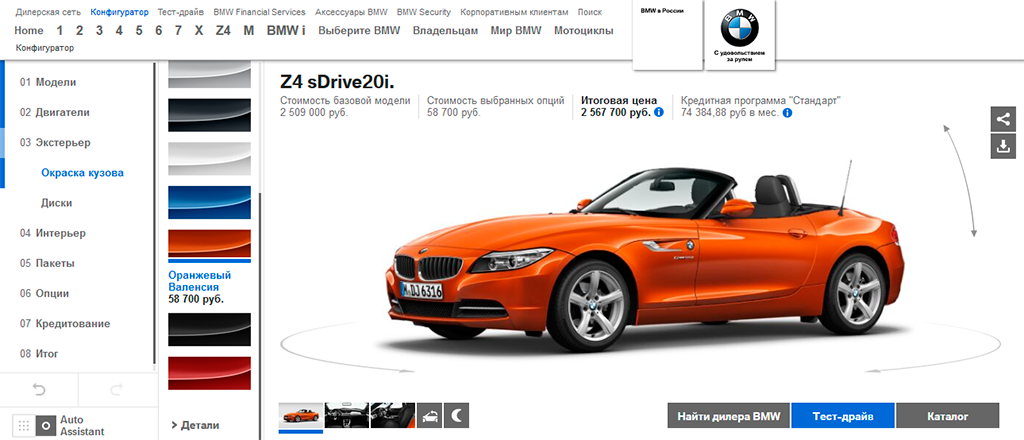The height and width of the screenshot is (440, 1024).
Task: Click the redo arrow icon
Action: click(117, 390)
